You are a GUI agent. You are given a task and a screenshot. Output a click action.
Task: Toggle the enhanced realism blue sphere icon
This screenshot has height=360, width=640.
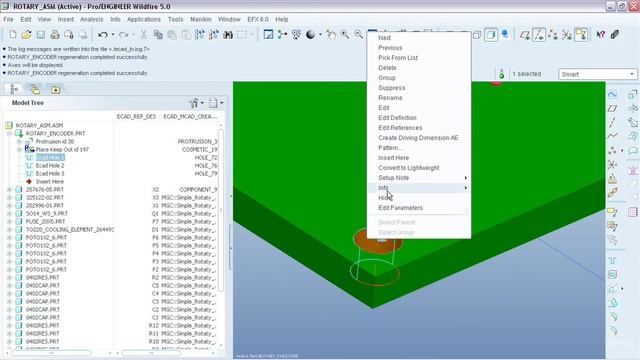505,34
